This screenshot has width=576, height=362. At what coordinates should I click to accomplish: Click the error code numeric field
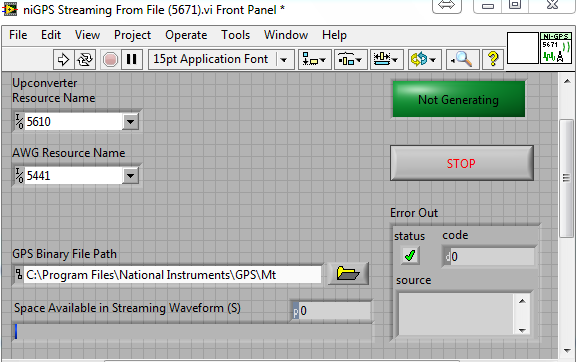[x=492, y=256]
